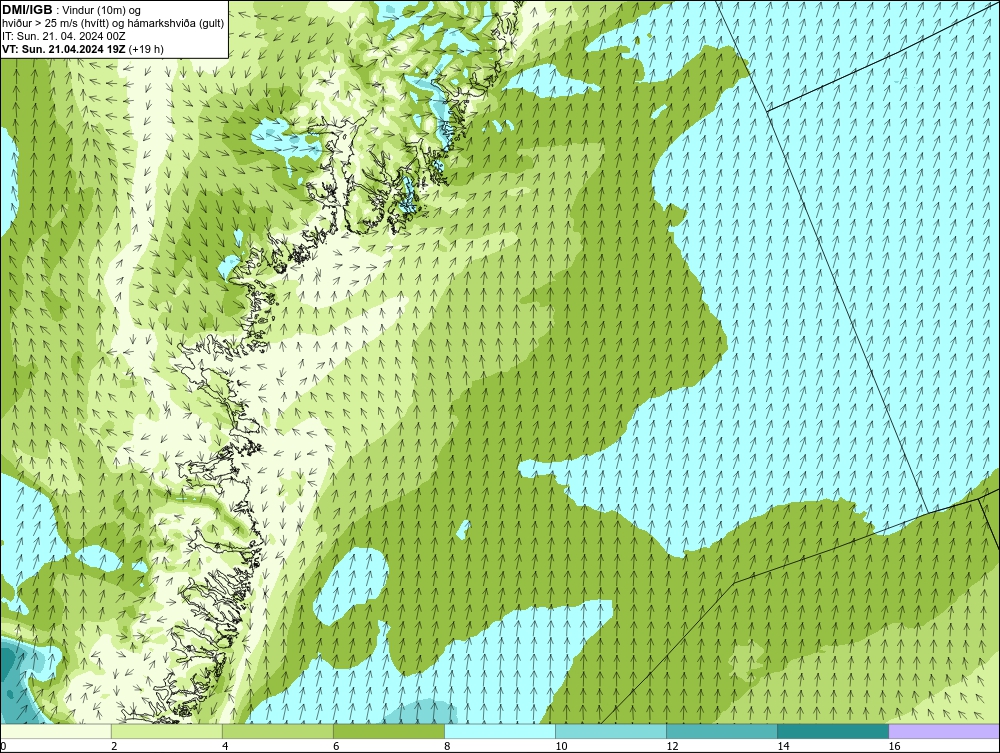Click the legend label '16'

[x=894, y=746]
